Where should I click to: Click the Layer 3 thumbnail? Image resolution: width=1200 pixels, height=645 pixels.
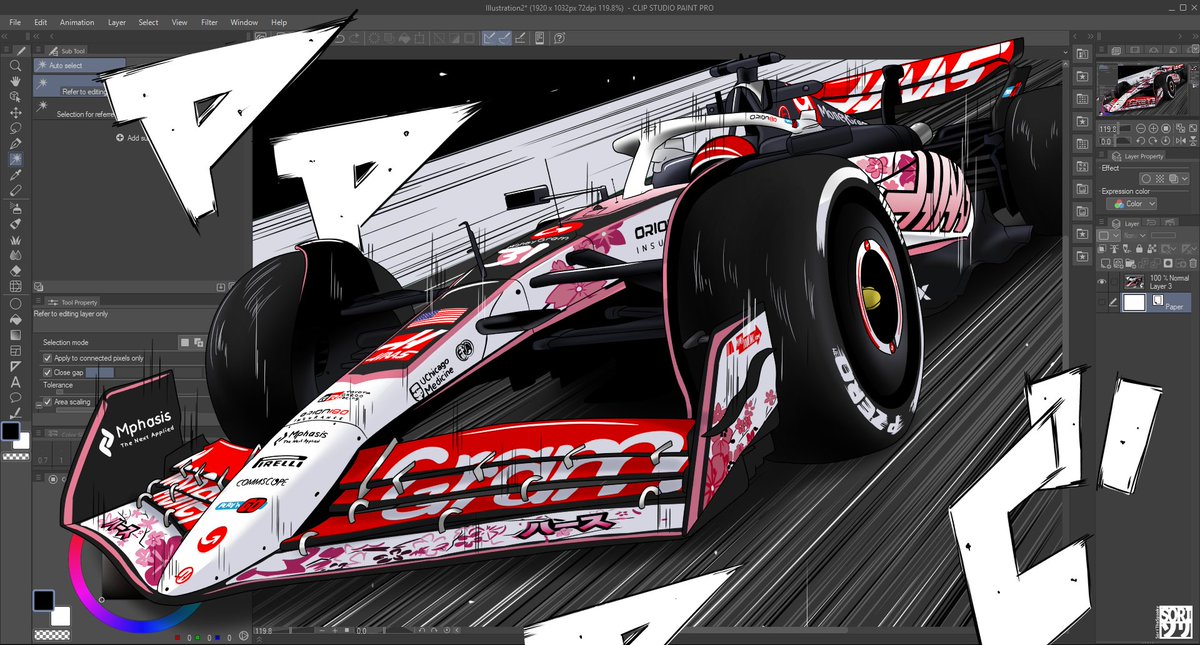1133,282
